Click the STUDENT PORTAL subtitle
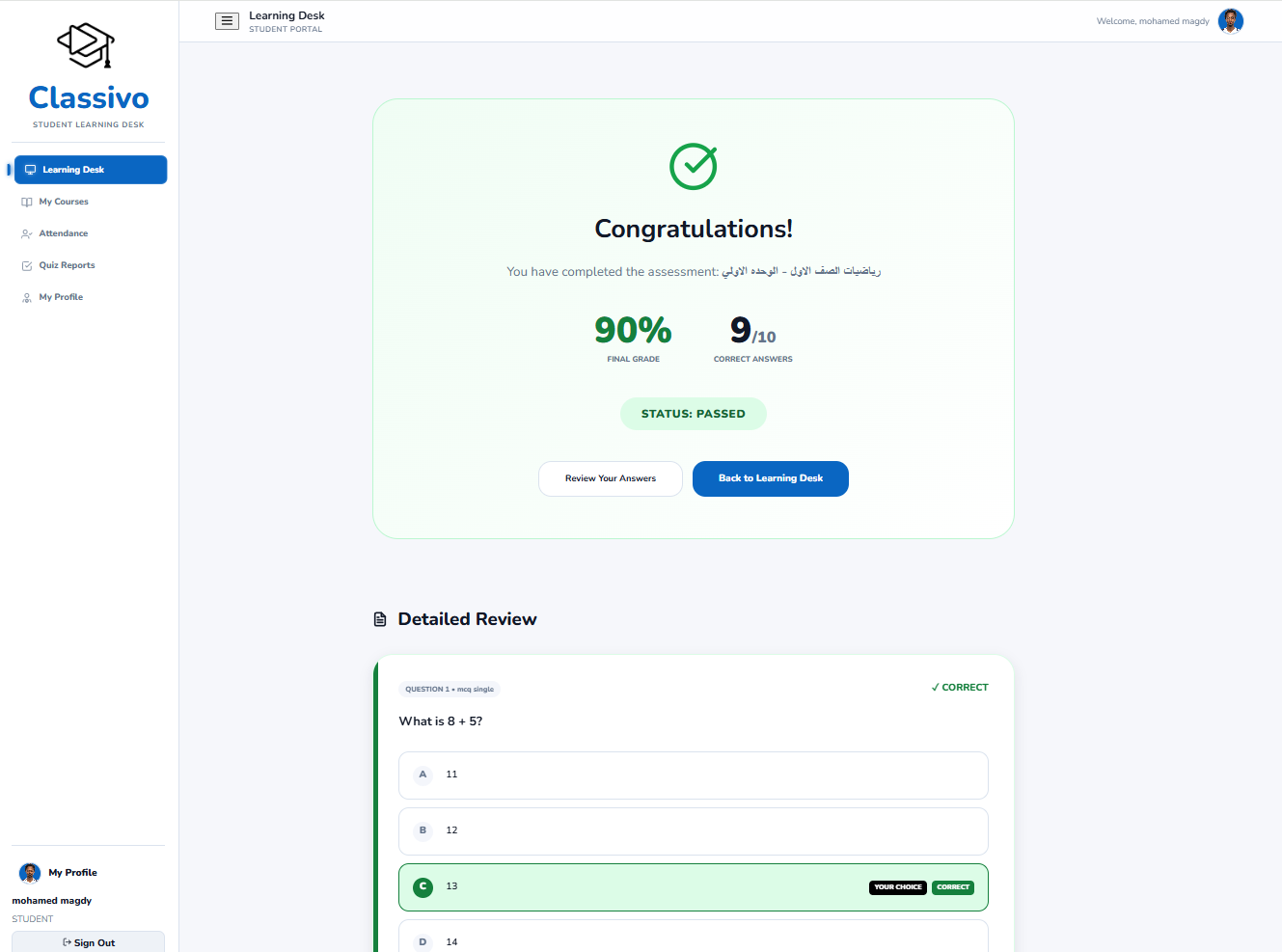This screenshot has height=952, width=1282. tap(286, 29)
